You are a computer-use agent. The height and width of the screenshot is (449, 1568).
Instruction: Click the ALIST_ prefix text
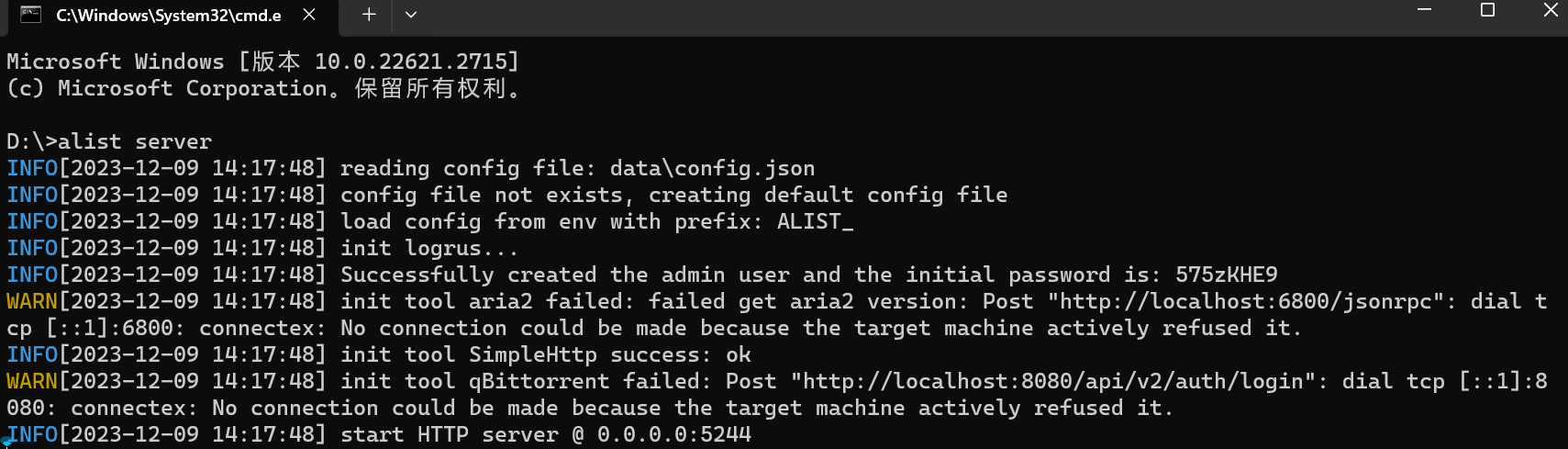click(x=816, y=221)
